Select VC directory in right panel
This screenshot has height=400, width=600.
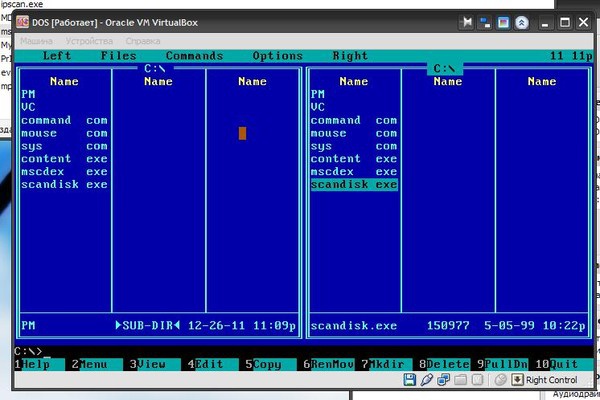pyautogui.click(x=354, y=107)
